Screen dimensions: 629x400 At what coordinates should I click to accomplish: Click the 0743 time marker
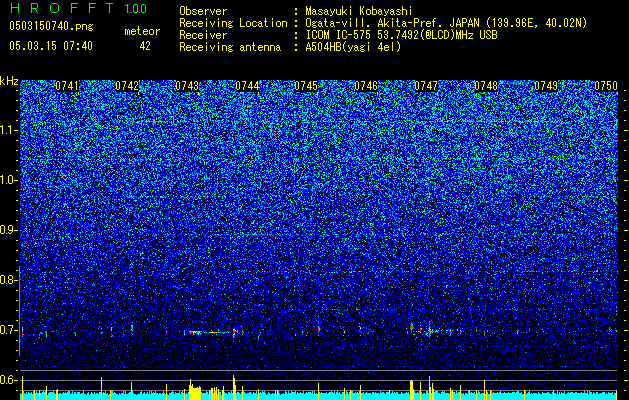(187, 86)
